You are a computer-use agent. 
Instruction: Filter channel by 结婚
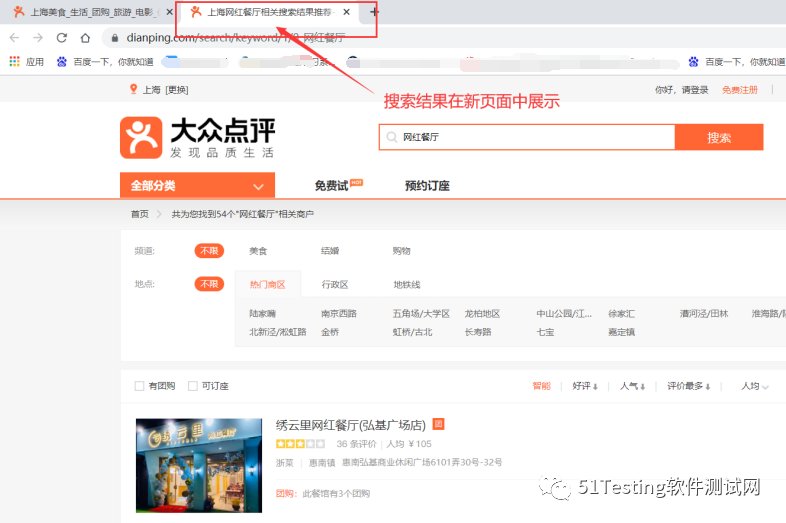coord(330,251)
